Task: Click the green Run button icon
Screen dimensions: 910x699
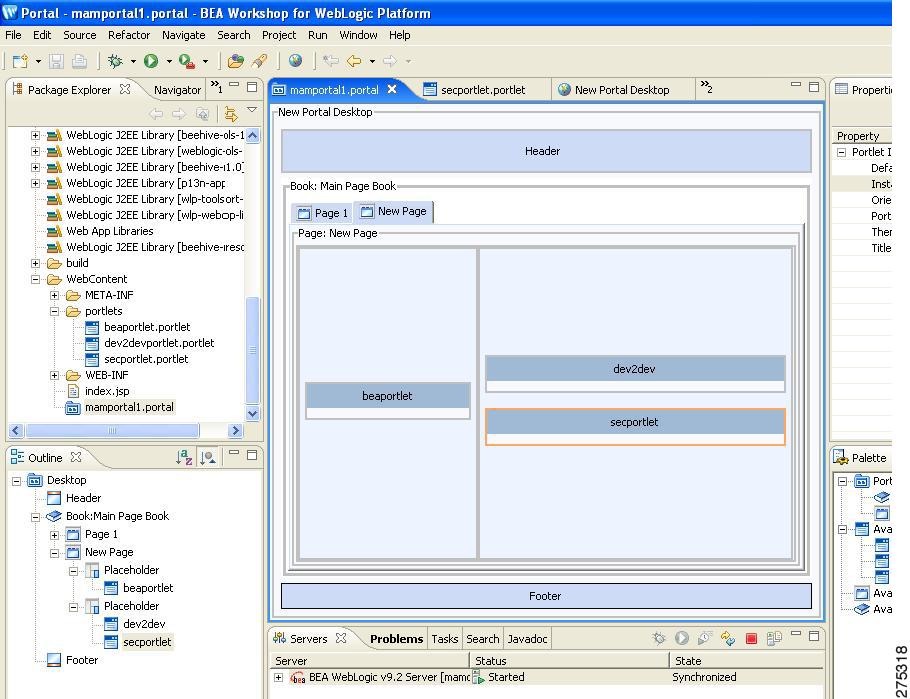Action: (x=151, y=61)
